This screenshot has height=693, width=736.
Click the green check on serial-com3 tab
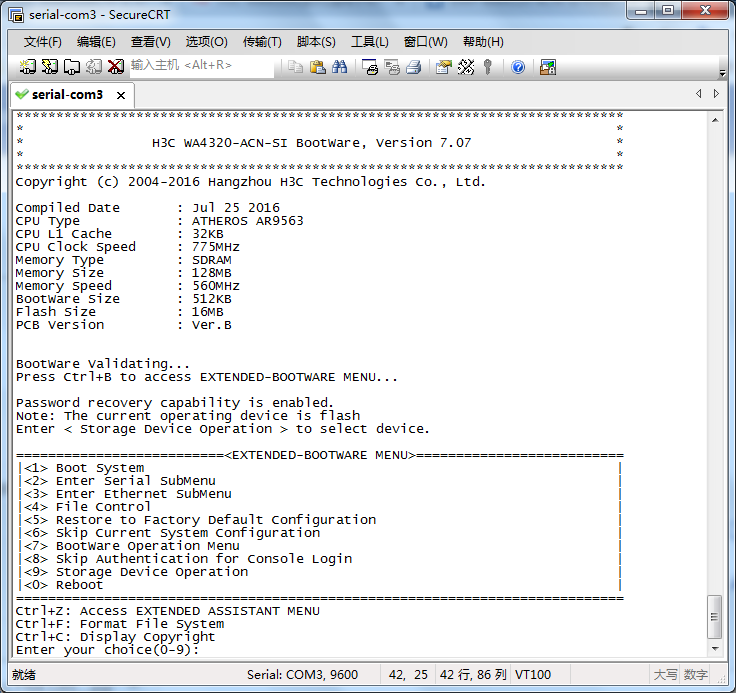[22, 94]
